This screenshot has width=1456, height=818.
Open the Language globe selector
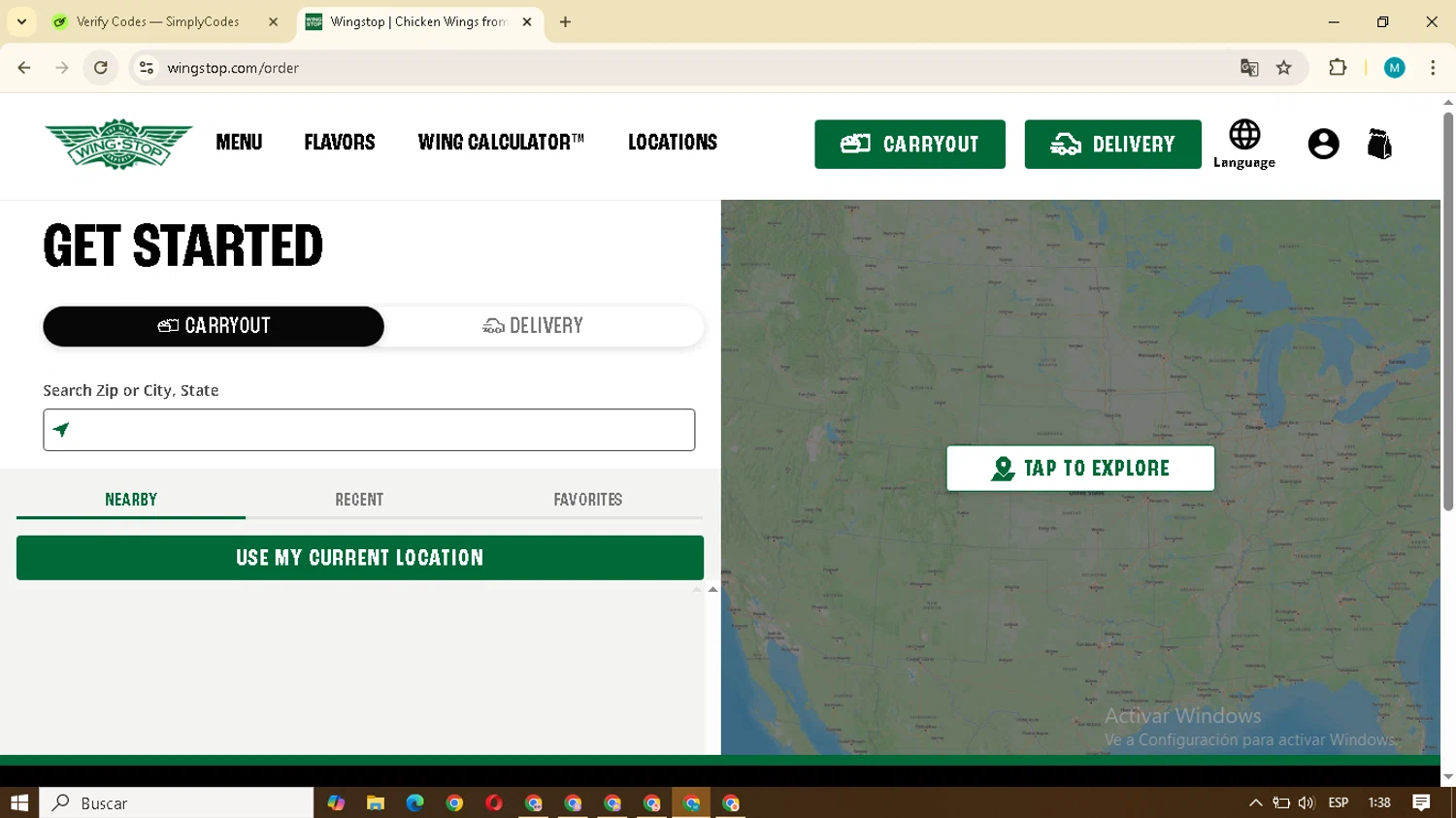click(1244, 144)
